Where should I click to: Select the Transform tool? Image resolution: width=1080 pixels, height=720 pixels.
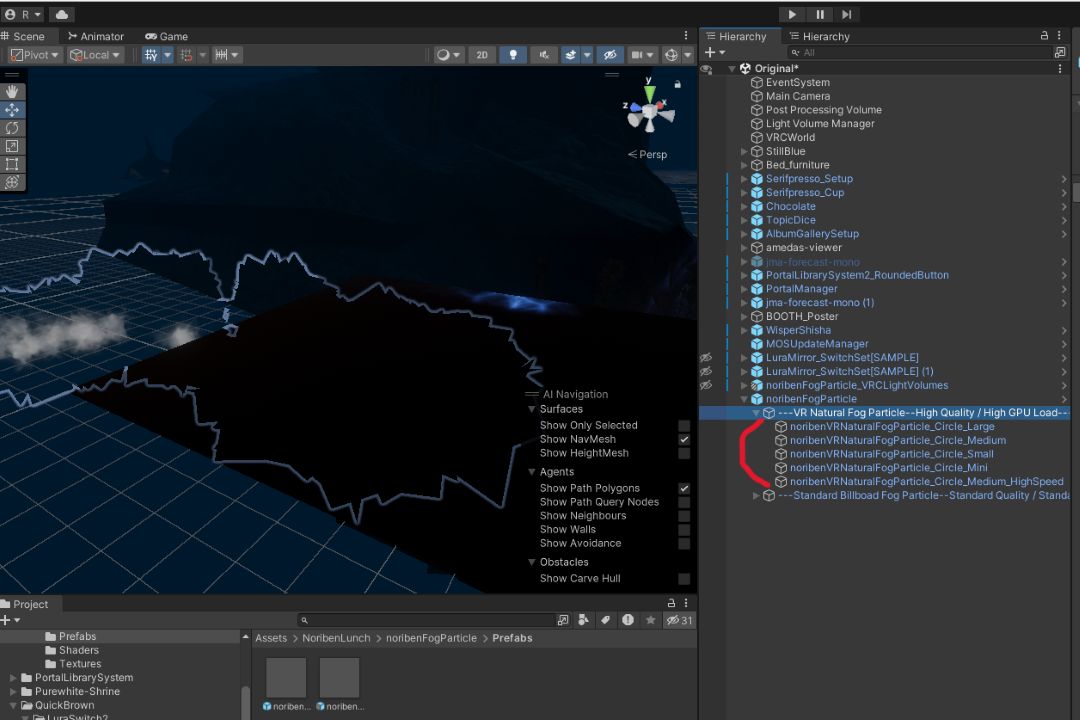click(12, 182)
